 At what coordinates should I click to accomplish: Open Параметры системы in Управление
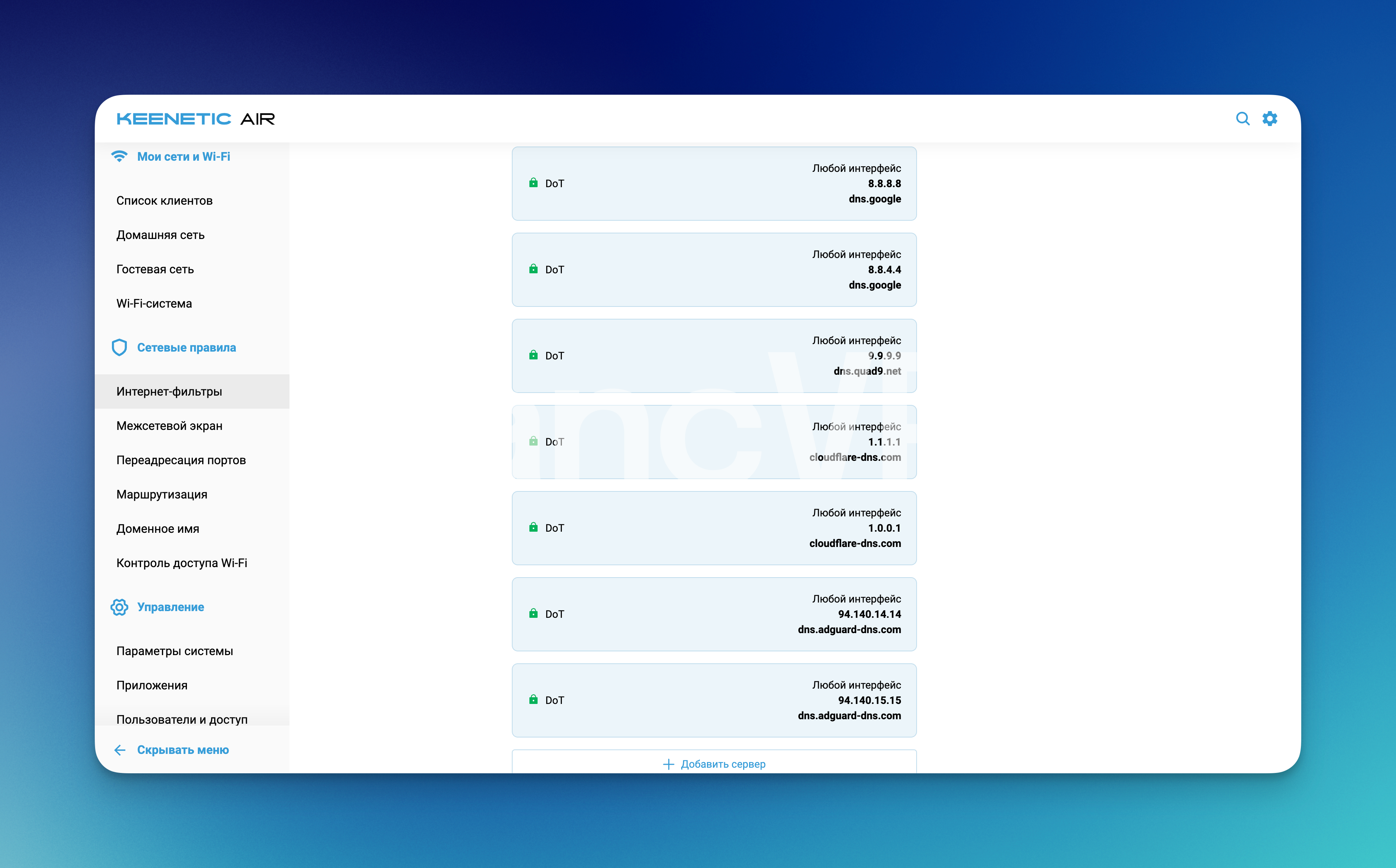[x=175, y=651]
